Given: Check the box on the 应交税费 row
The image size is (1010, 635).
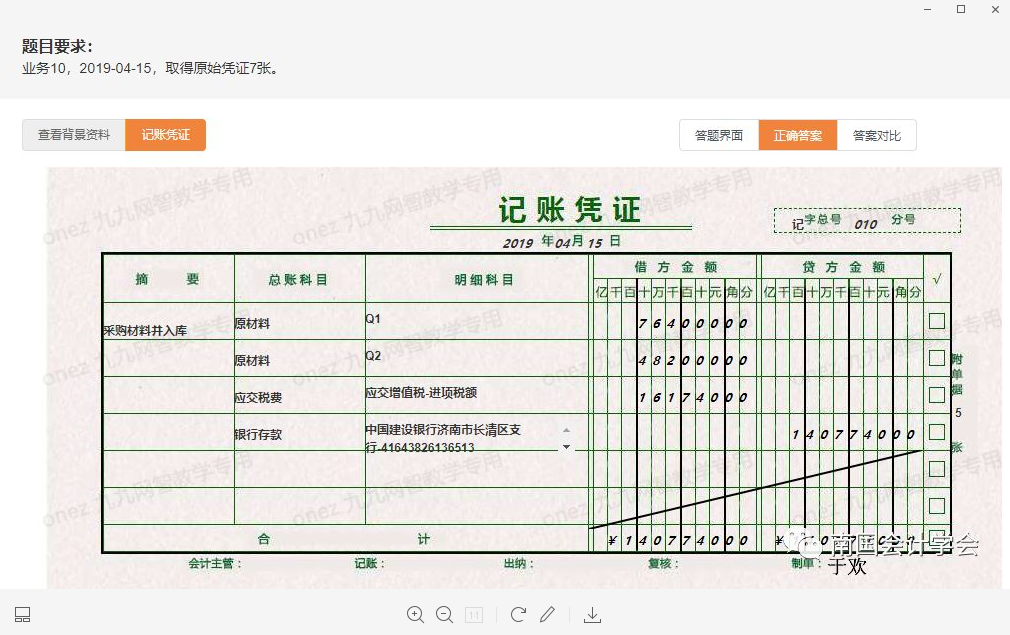Looking at the screenshot, I should pyautogui.click(x=937, y=395).
